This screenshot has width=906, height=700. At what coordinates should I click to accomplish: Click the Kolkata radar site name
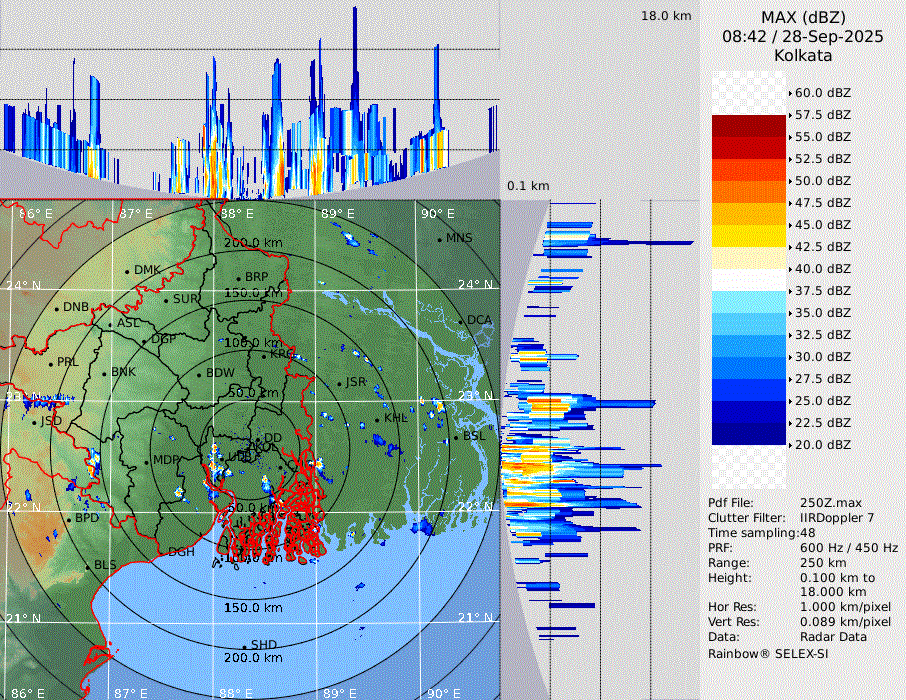pyautogui.click(x=803, y=55)
